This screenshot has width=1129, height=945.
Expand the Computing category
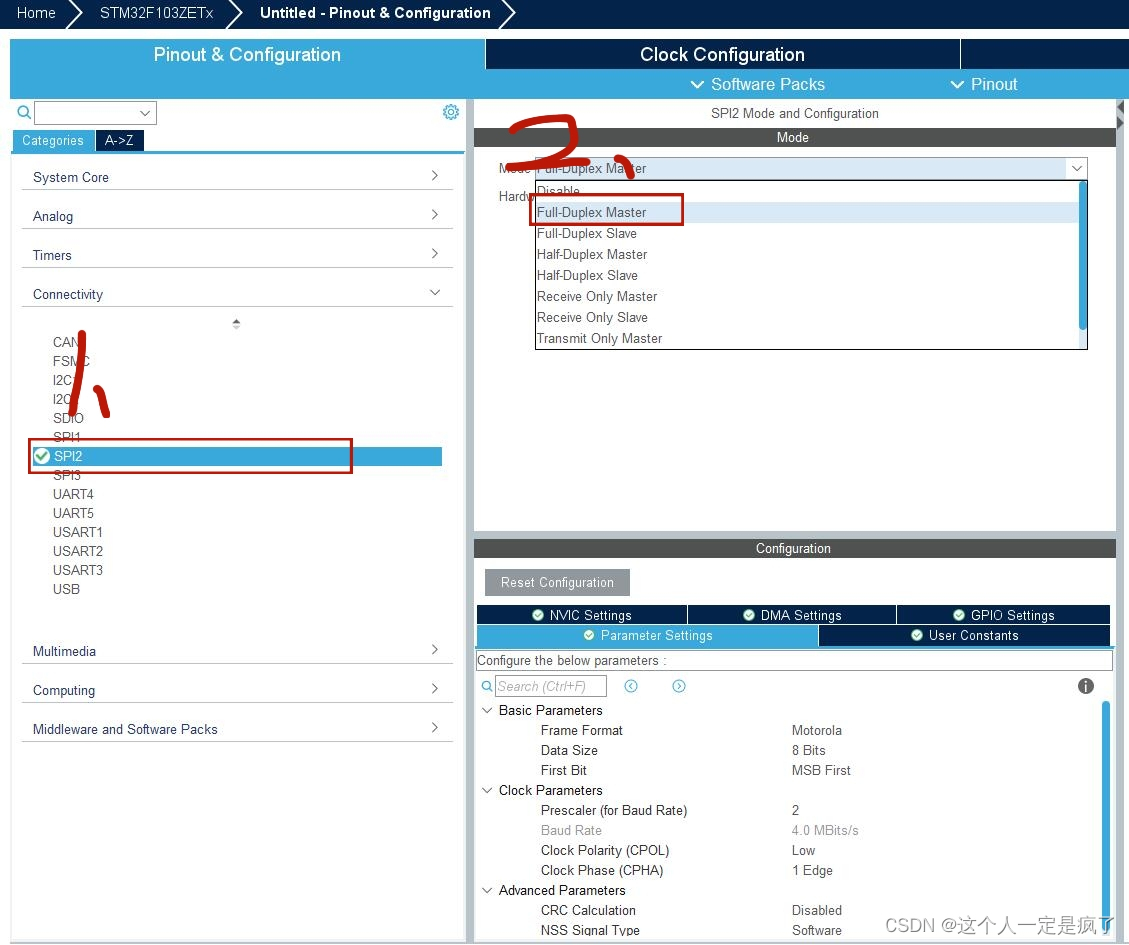pyautogui.click(x=435, y=689)
